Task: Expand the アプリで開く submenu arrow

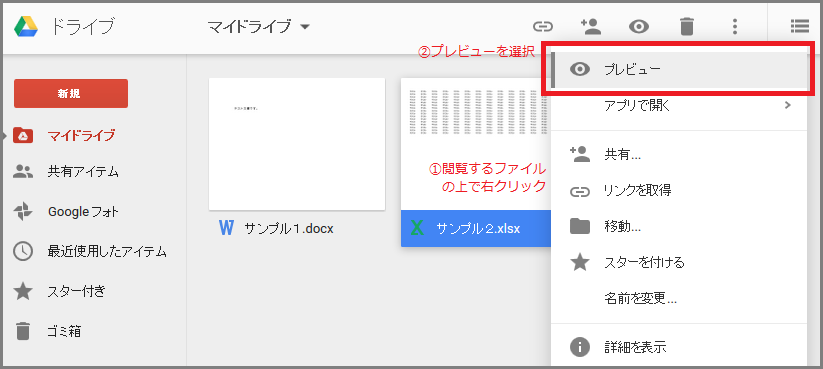Action: point(787,105)
